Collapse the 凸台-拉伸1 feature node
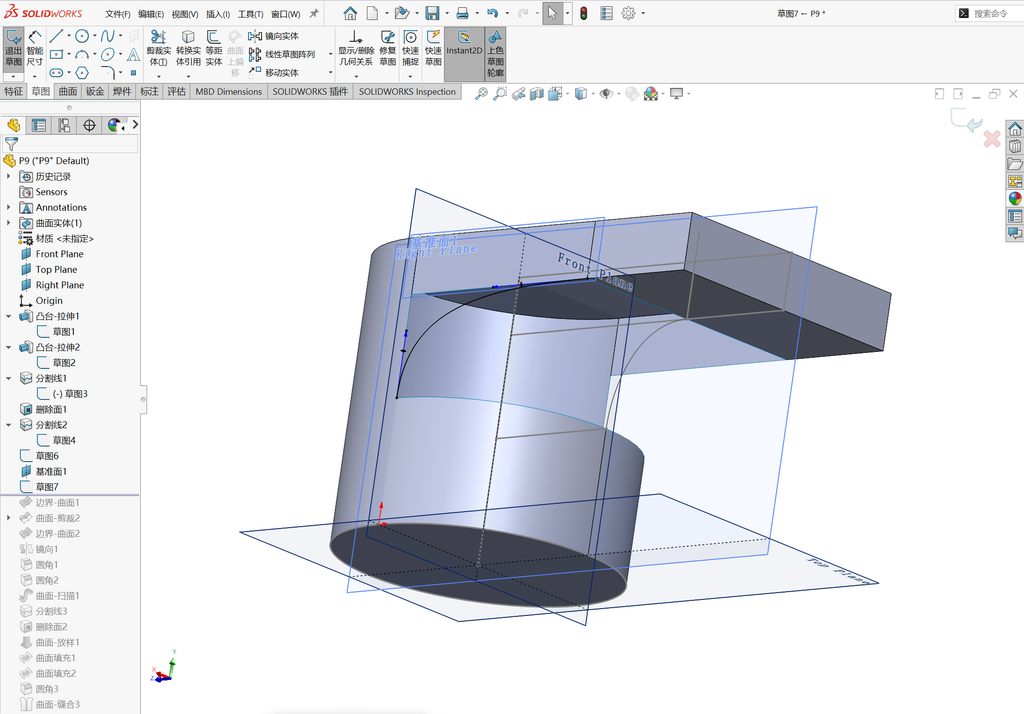The height and width of the screenshot is (714, 1024). [8, 316]
